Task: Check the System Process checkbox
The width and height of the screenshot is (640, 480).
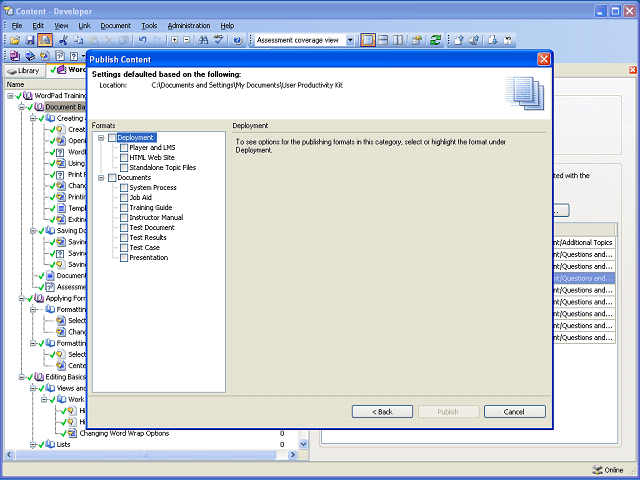Action: 124,188
